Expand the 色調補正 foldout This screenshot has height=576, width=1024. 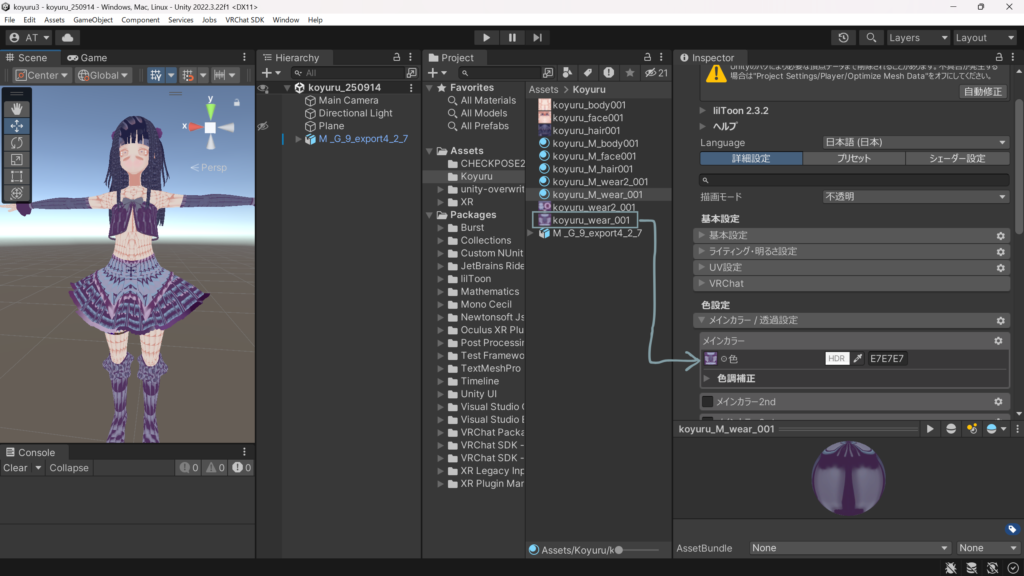(x=708, y=379)
